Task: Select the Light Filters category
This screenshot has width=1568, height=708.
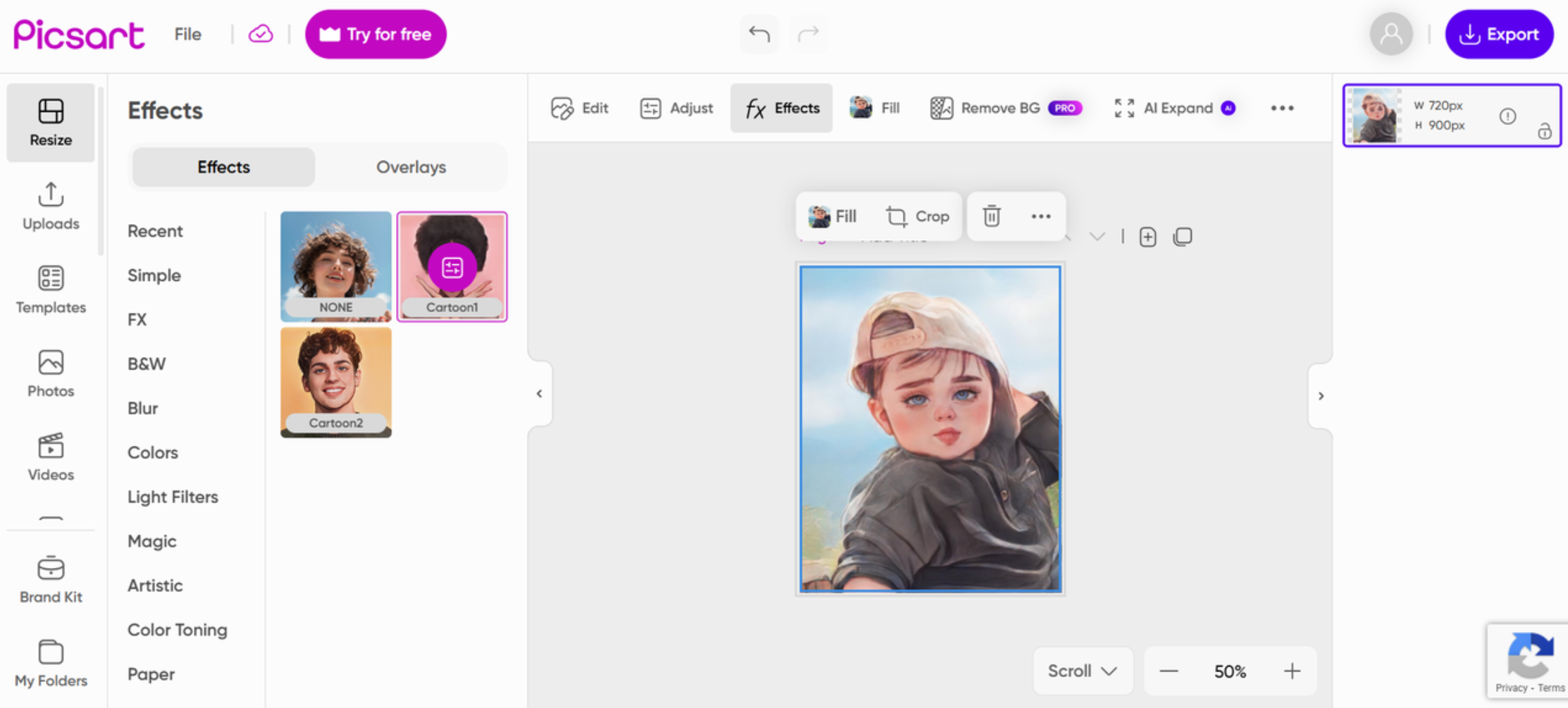Action: [173, 497]
